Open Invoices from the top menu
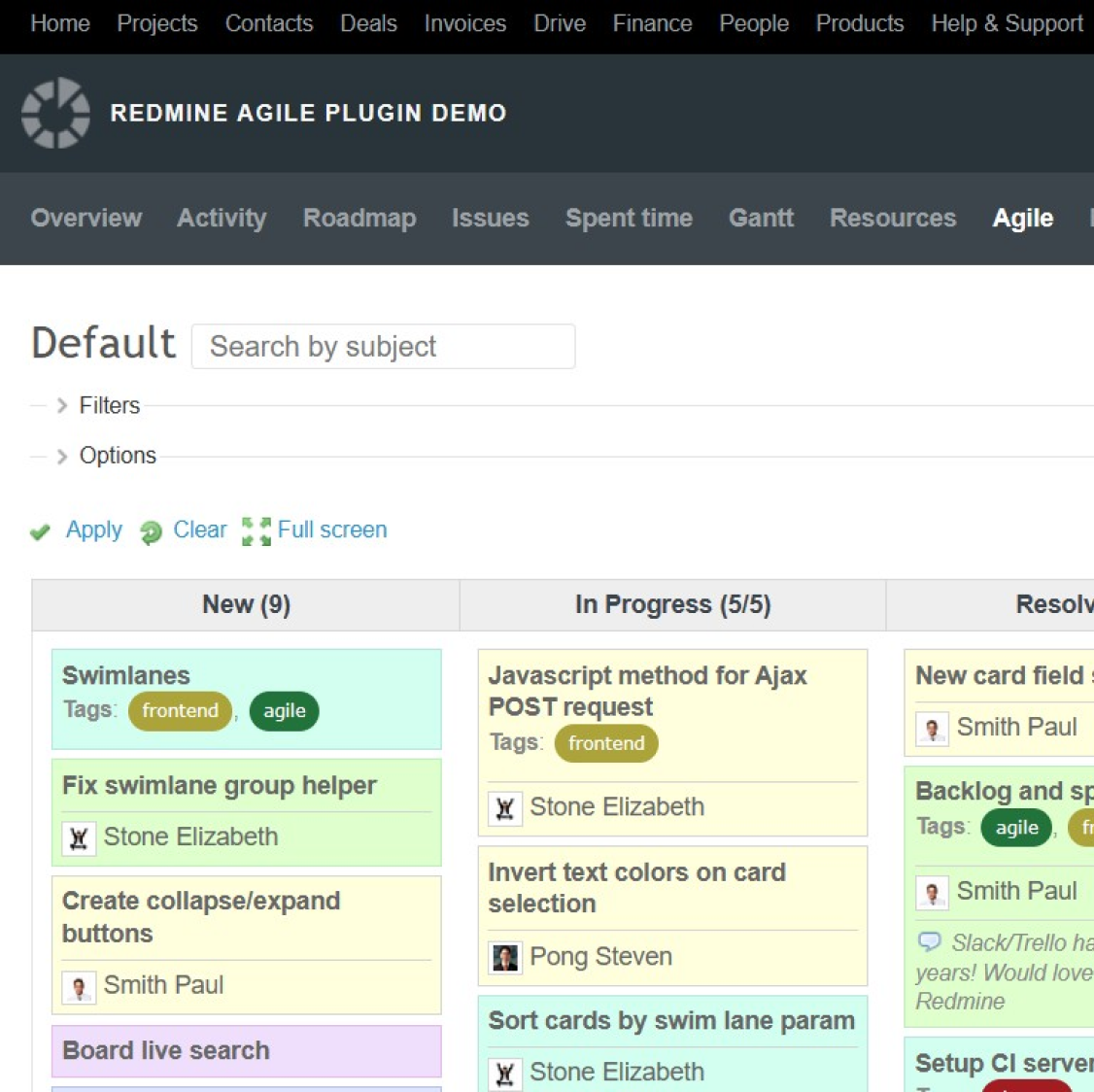 pyautogui.click(x=464, y=23)
